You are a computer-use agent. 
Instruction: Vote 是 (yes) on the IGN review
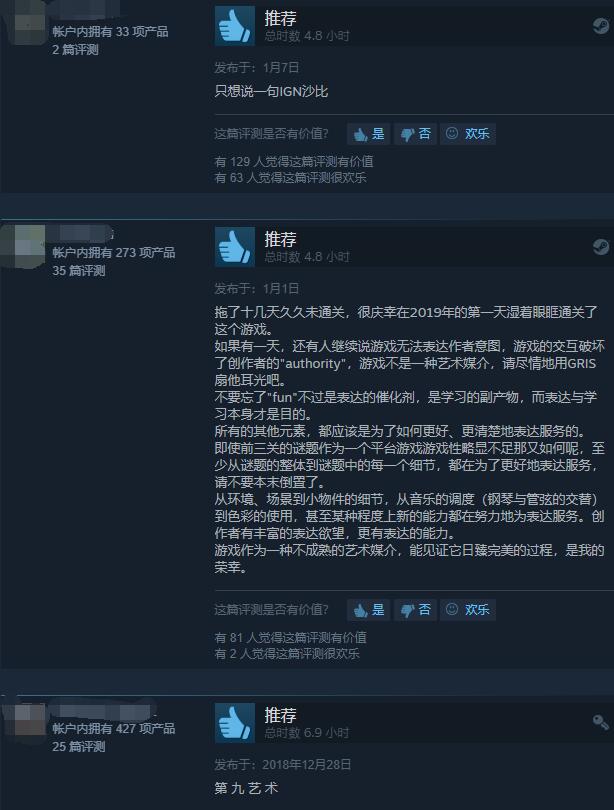(x=369, y=134)
